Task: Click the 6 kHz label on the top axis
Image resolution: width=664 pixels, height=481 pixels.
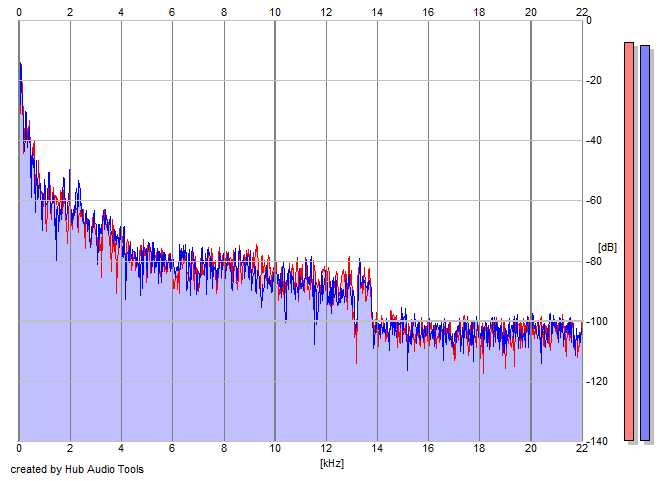Action: tap(172, 12)
